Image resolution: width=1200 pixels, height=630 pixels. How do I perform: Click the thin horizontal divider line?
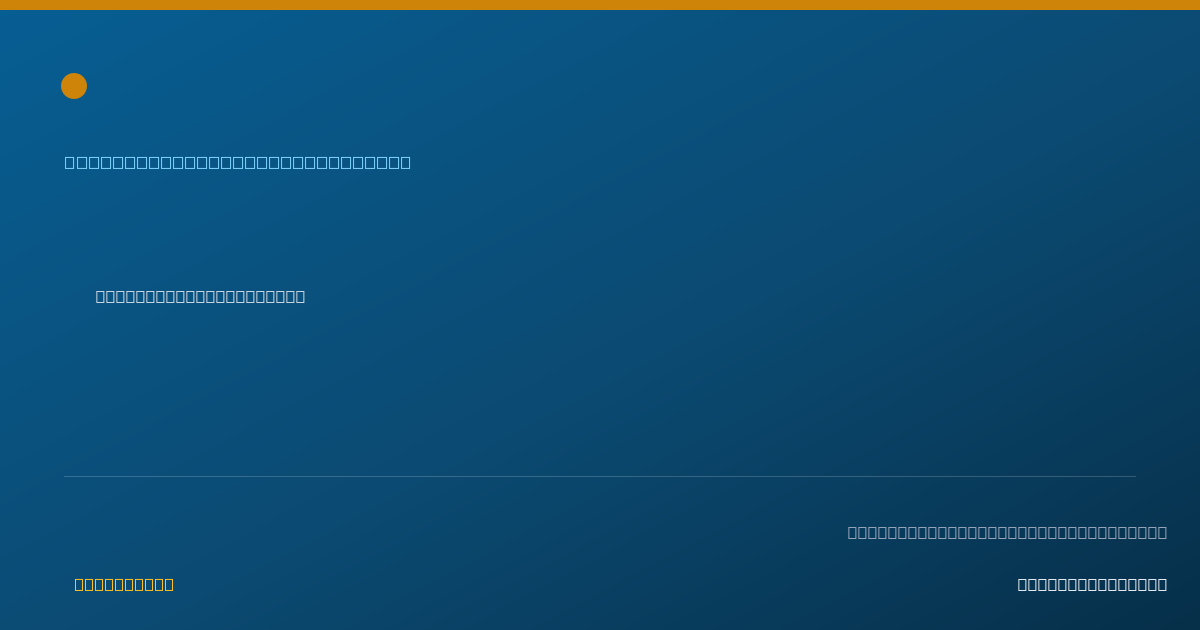coord(600,476)
